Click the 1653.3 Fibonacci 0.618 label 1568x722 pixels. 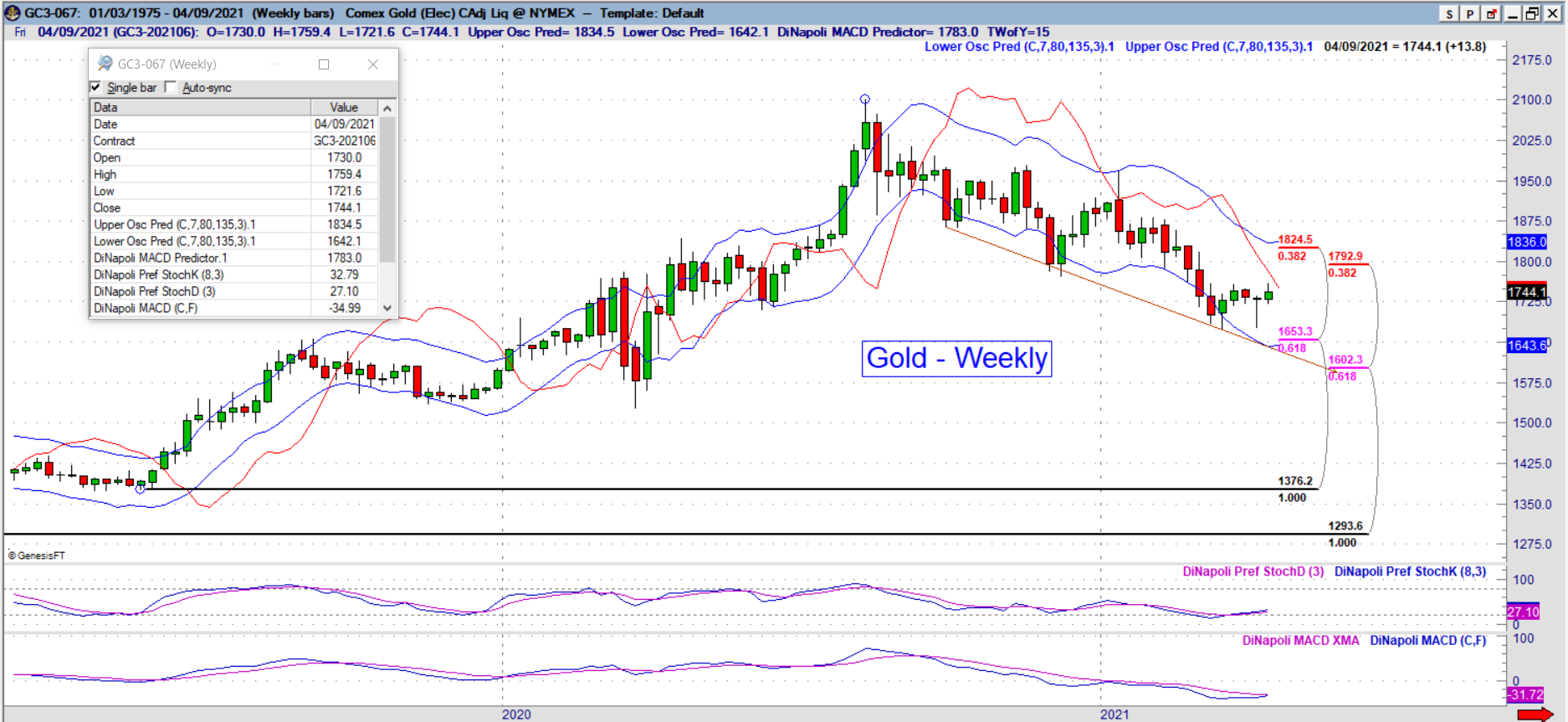point(1295,331)
